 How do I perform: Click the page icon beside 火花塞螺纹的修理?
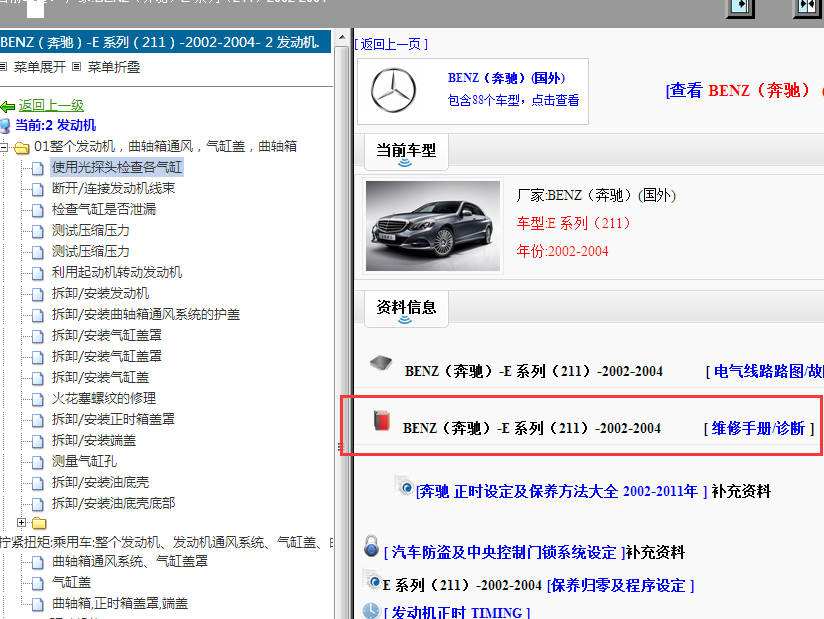[37, 400]
